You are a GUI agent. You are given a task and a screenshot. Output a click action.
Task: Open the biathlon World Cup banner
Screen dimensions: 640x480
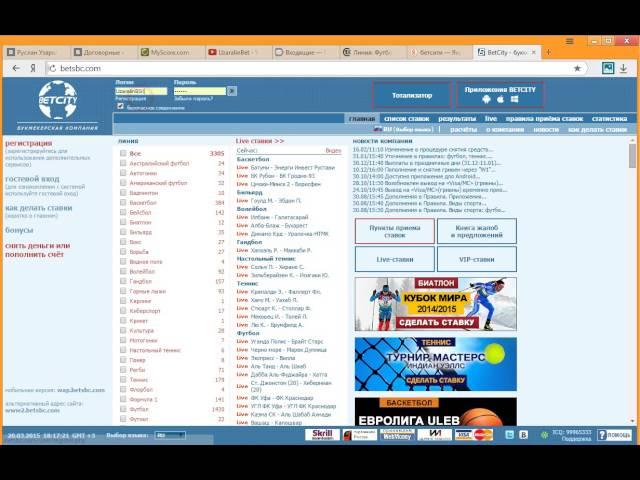tap(436, 304)
